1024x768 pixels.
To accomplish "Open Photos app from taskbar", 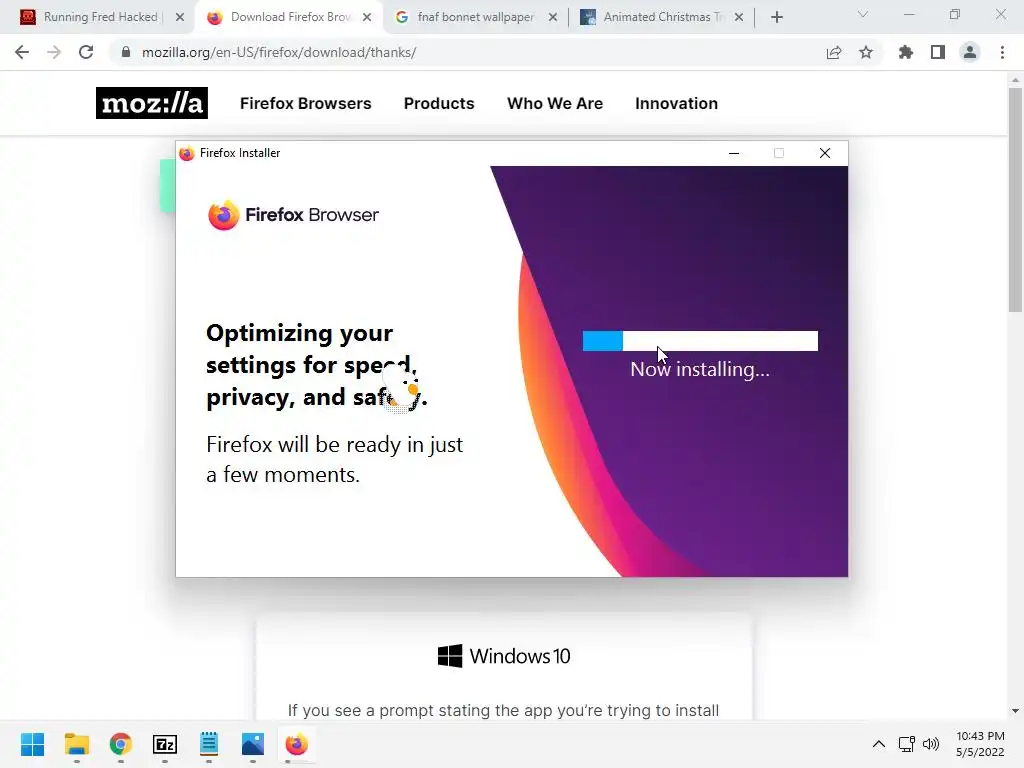I will point(253,744).
